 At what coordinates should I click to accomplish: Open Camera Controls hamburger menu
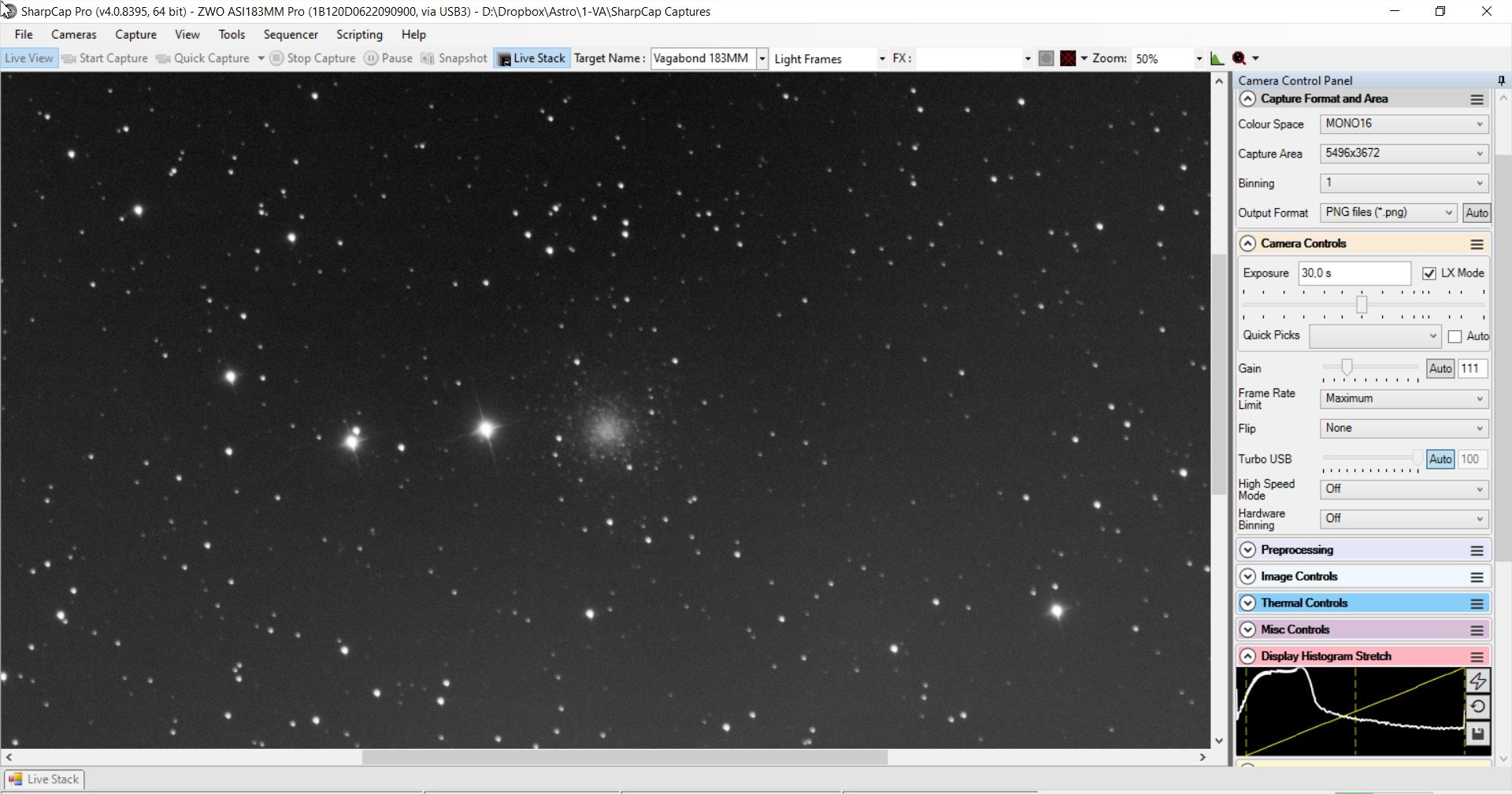pyautogui.click(x=1477, y=244)
